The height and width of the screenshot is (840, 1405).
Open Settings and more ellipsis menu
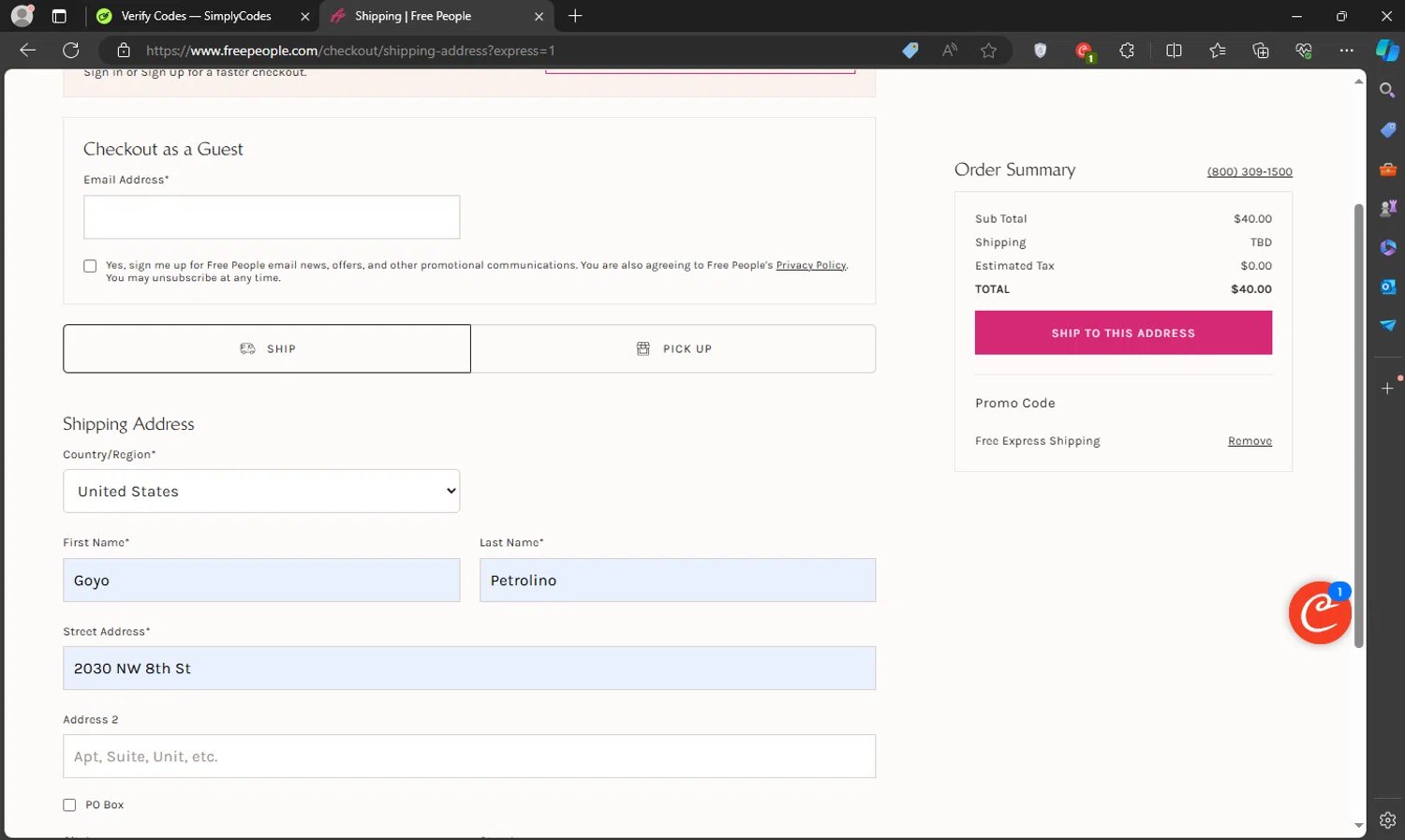click(1347, 51)
